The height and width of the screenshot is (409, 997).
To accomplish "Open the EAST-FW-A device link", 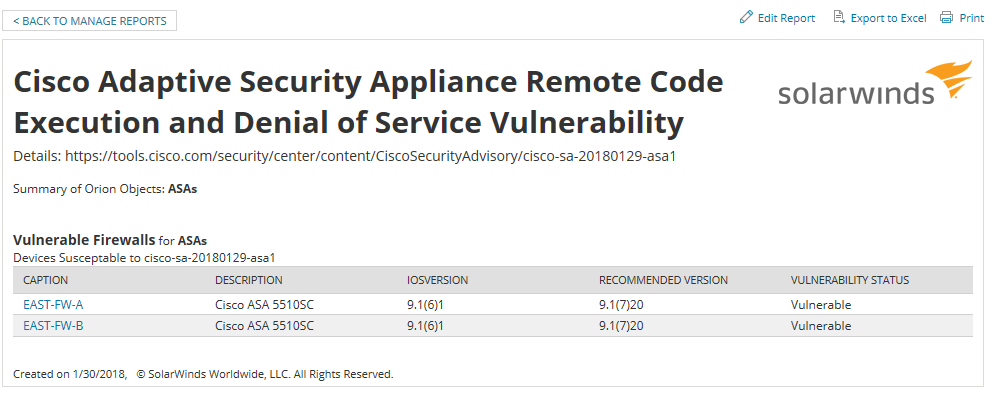I will point(53,305).
